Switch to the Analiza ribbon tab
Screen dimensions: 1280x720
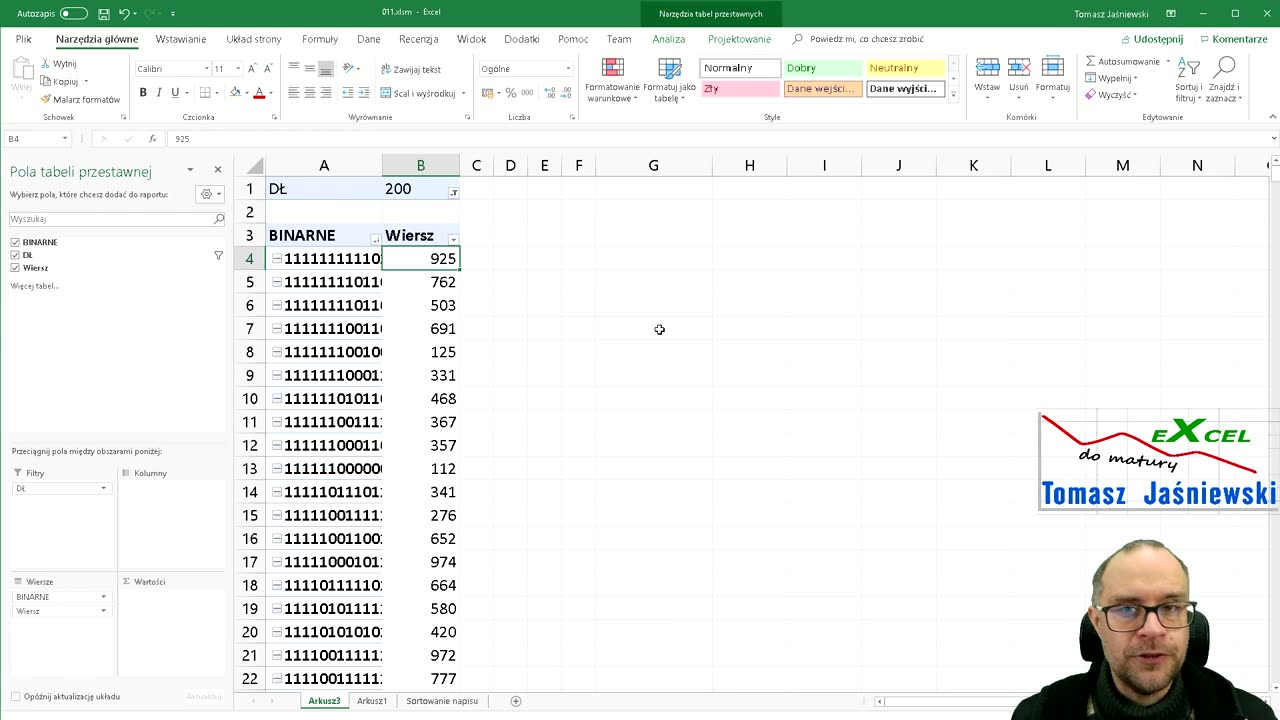(669, 39)
